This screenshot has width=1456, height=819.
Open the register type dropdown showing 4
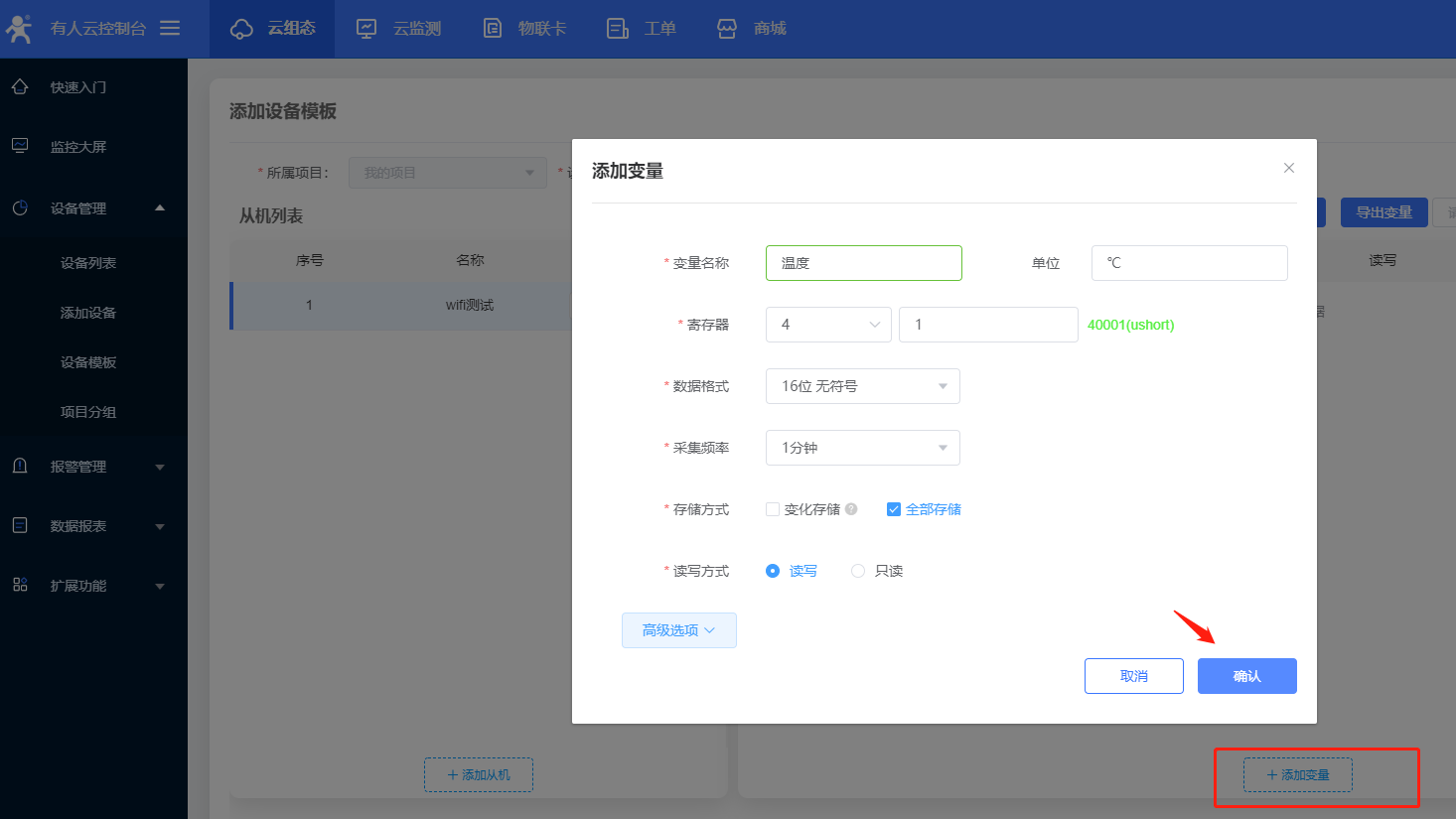coord(828,325)
